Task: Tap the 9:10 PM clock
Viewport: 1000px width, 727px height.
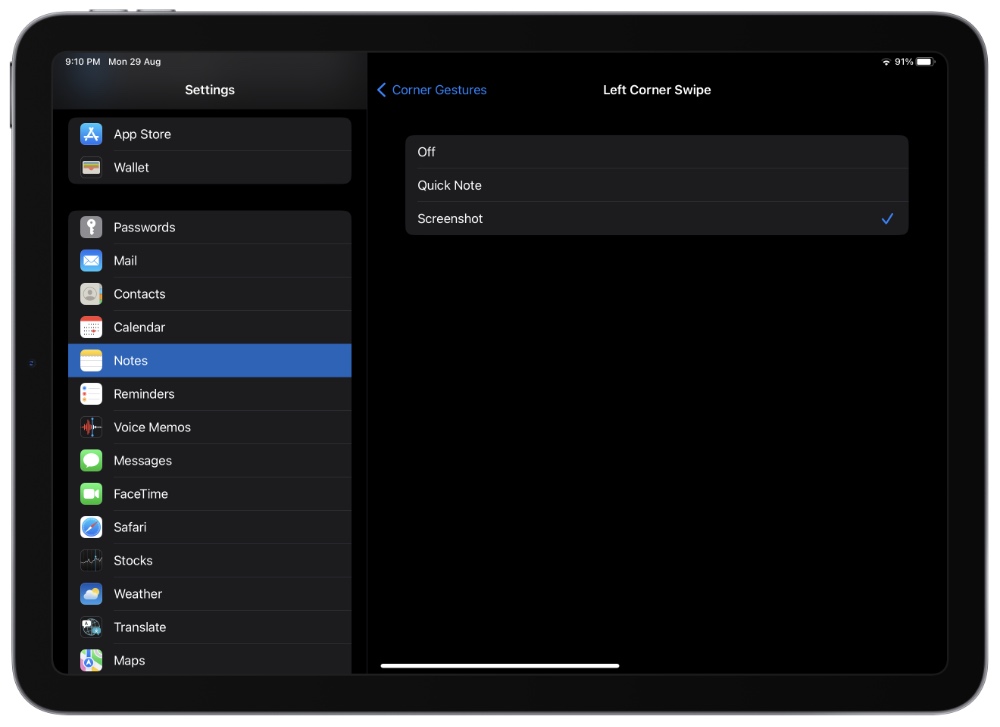Action: (x=83, y=62)
